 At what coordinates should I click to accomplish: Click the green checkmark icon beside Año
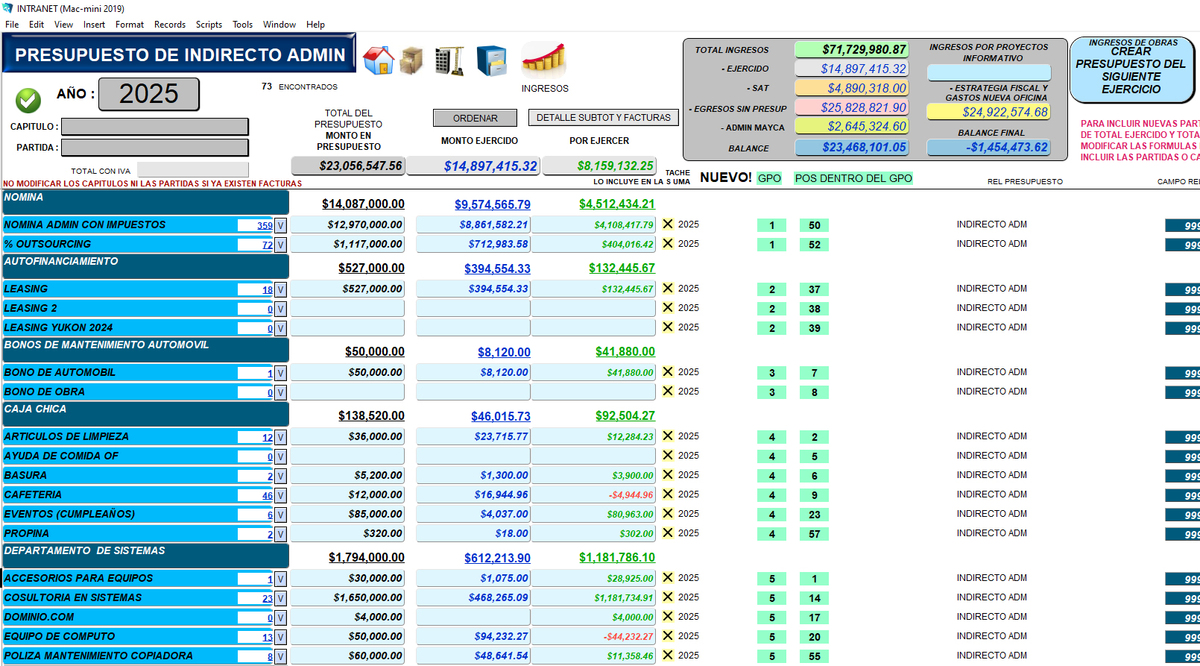(x=28, y=100)
